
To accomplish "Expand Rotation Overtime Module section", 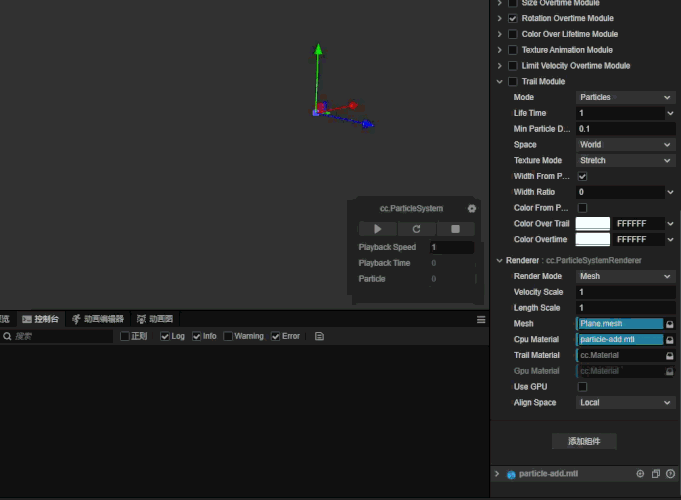I will 499,18.
